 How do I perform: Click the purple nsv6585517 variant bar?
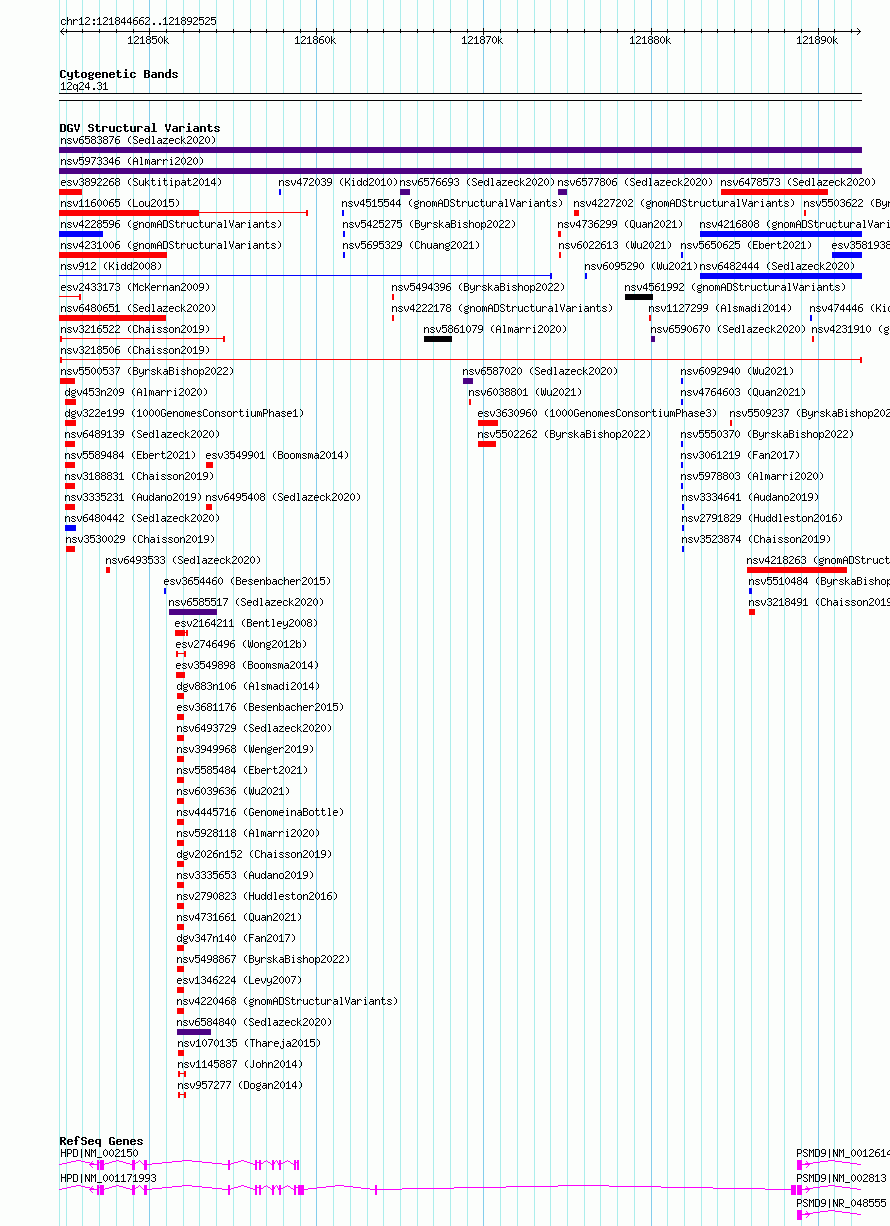coord(193,612)
